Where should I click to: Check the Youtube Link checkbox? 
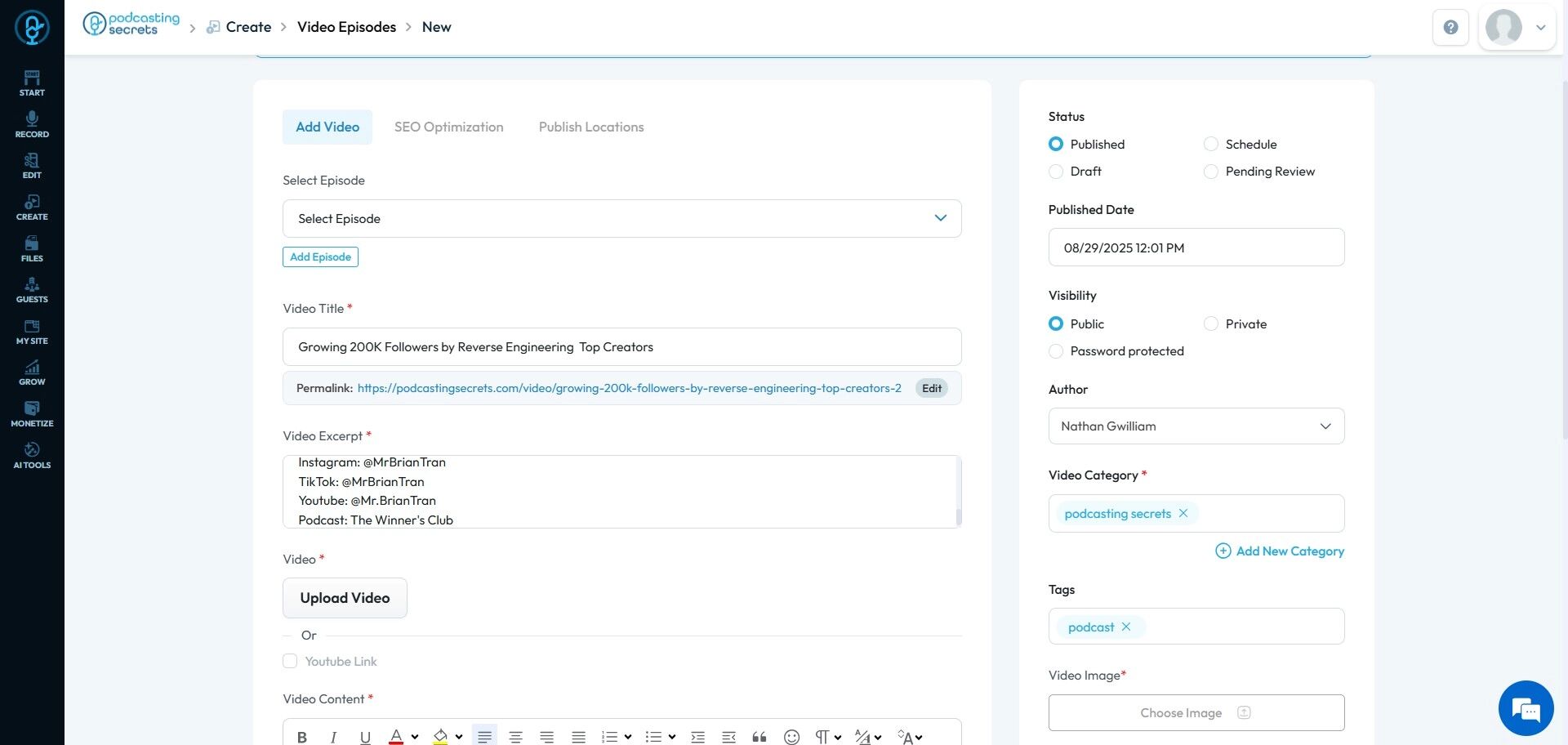click(290, 661)
